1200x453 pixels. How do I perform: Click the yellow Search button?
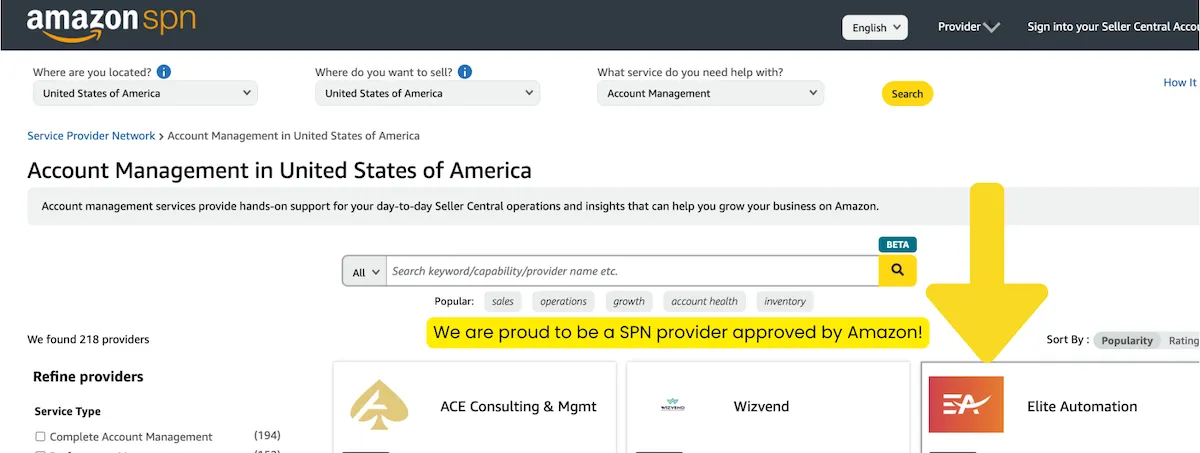point(907,94)
